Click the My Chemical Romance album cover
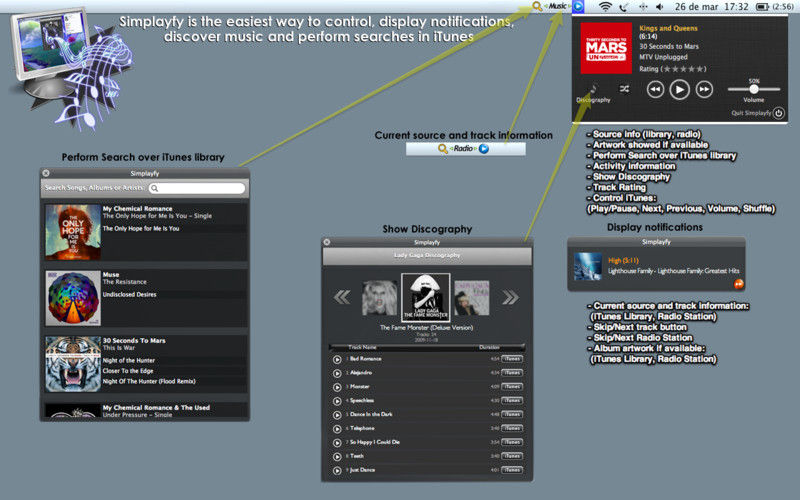This screenshot has width=800, height=500. click(x=73, y=232)
